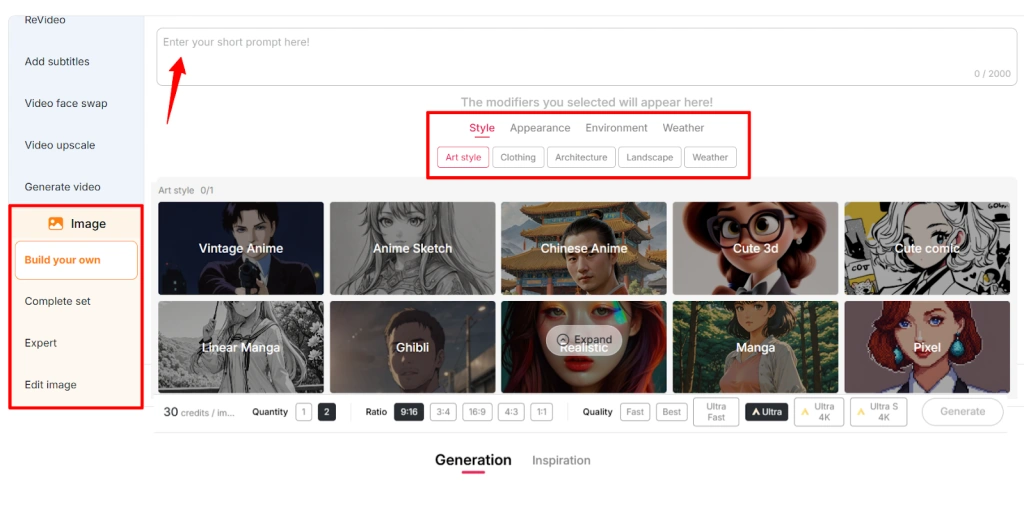The image size is (1024, 506).
Task: Click the premium icon on Ultra S 4K
Action: [x=861, y=412]
